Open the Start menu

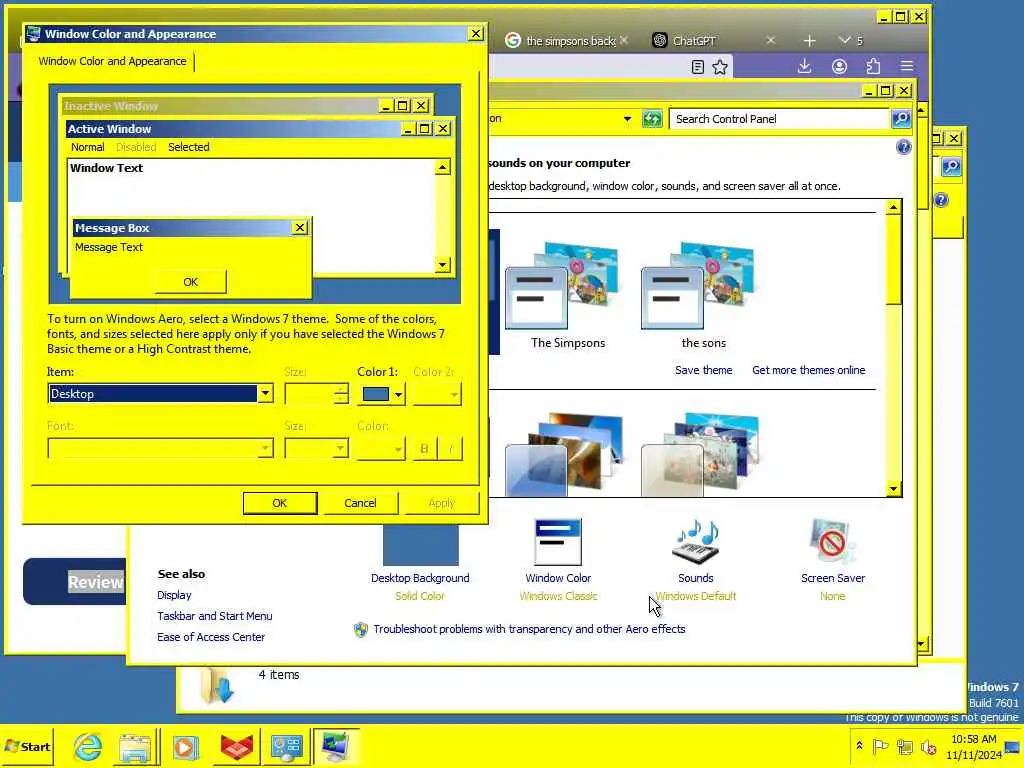(x=27, y=746)
